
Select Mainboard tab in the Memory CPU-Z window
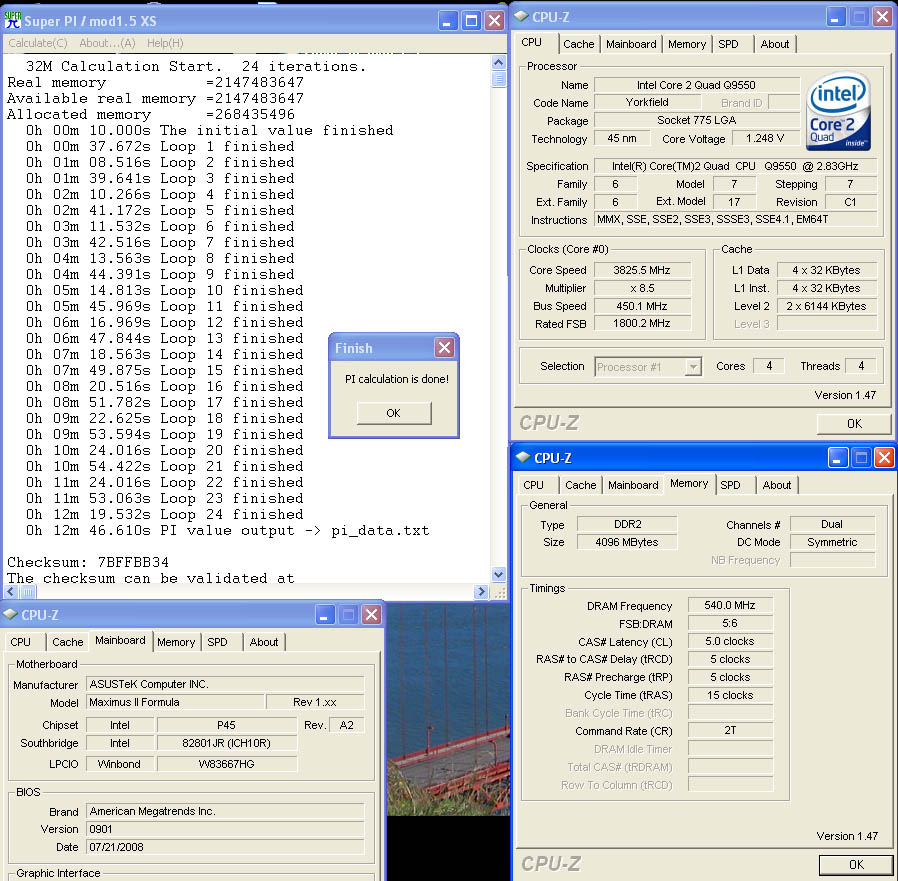[x=633, y=485]
